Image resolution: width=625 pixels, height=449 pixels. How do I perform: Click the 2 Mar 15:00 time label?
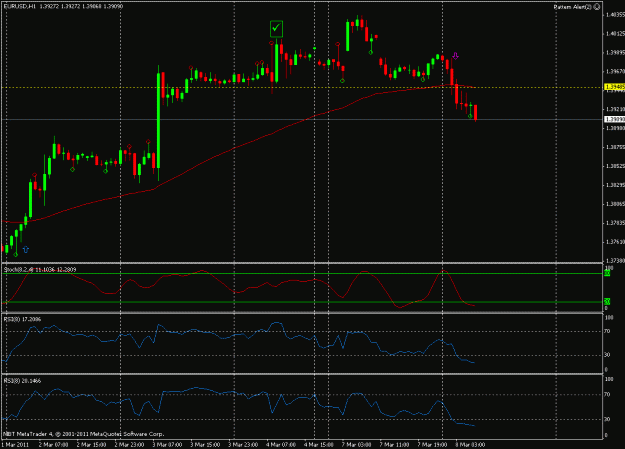91,445
